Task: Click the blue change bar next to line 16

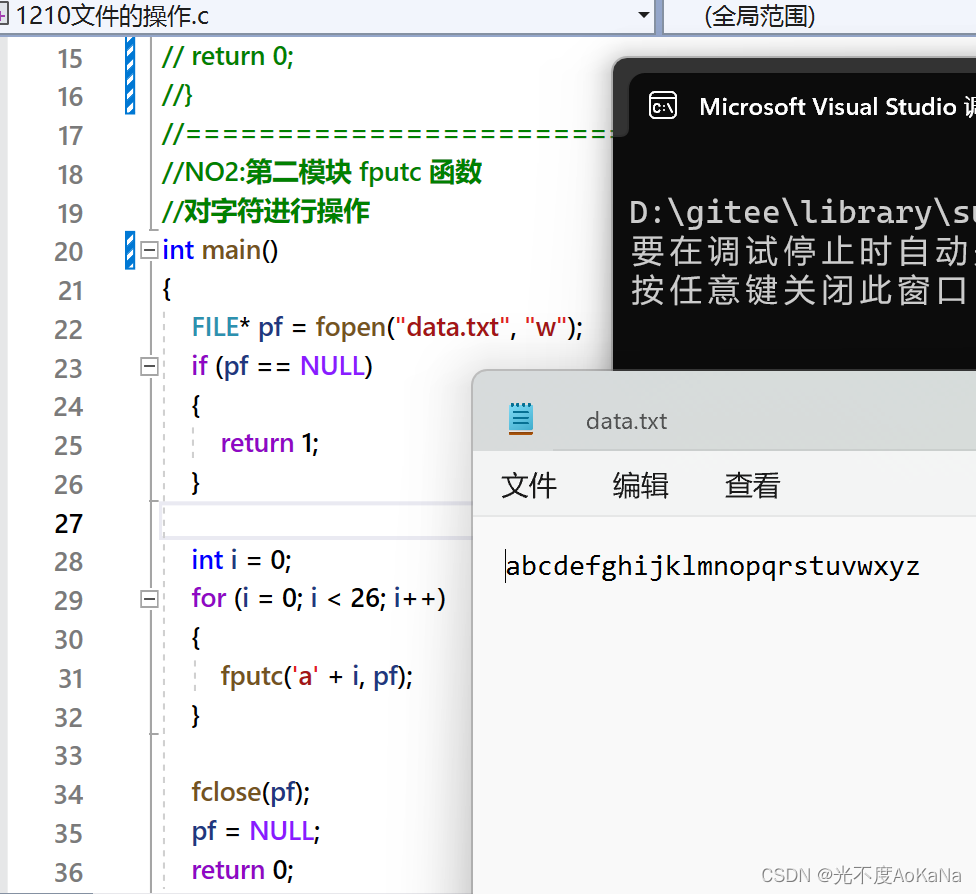Action: click(131, 96)
